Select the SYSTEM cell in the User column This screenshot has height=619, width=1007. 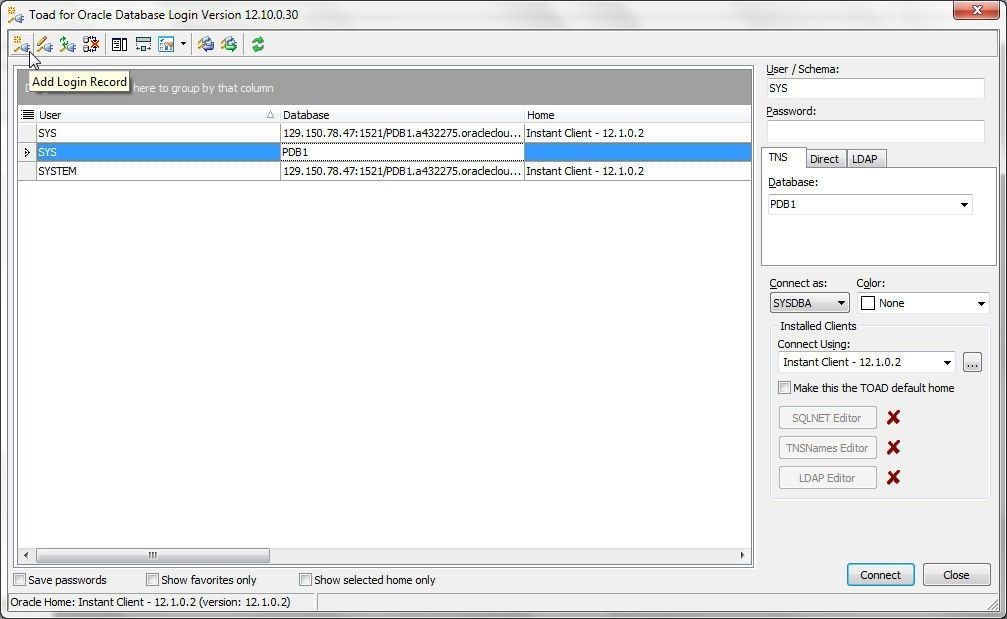pos(158,171)
